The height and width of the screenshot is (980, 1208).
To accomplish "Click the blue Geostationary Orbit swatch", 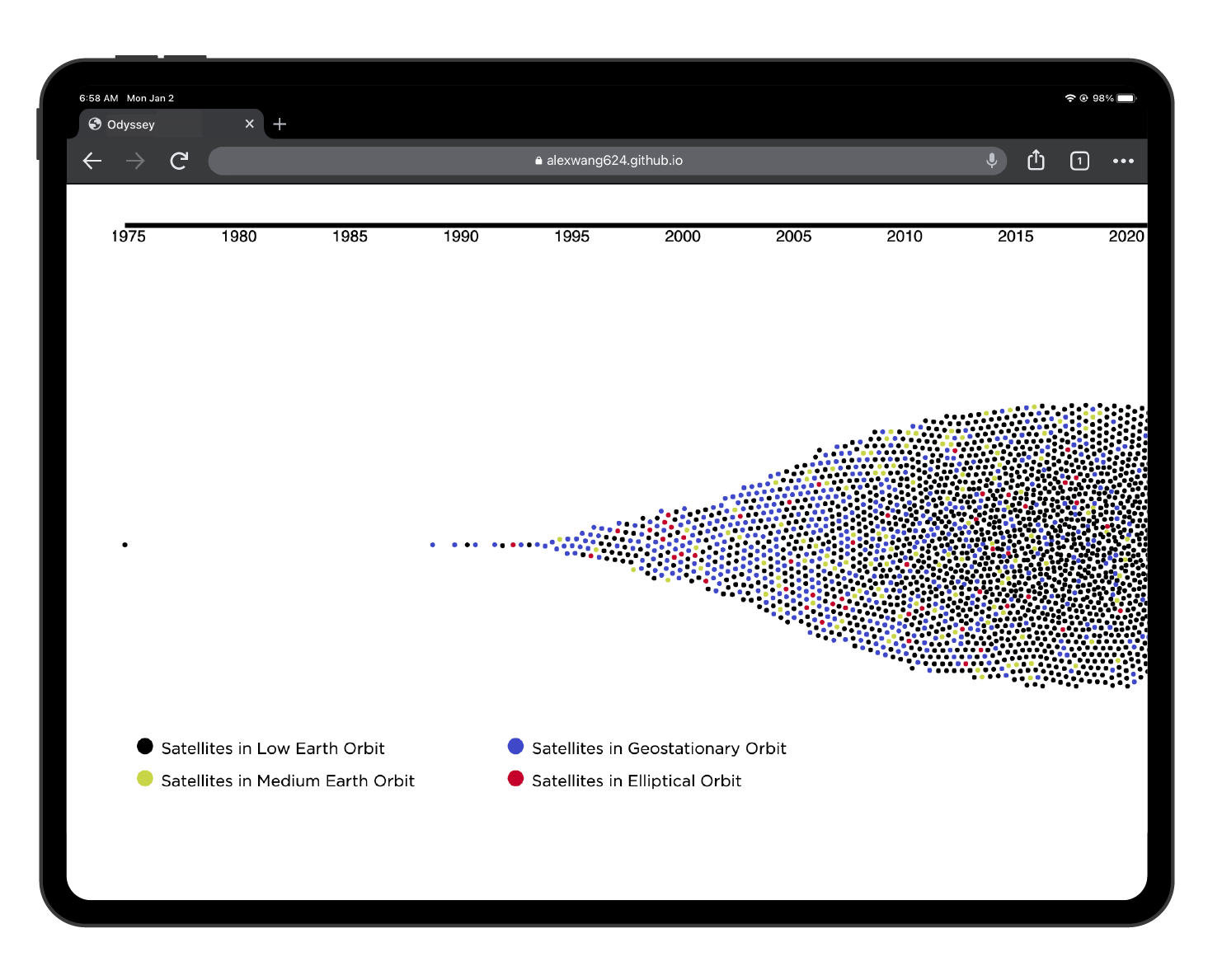I will 515,746.
